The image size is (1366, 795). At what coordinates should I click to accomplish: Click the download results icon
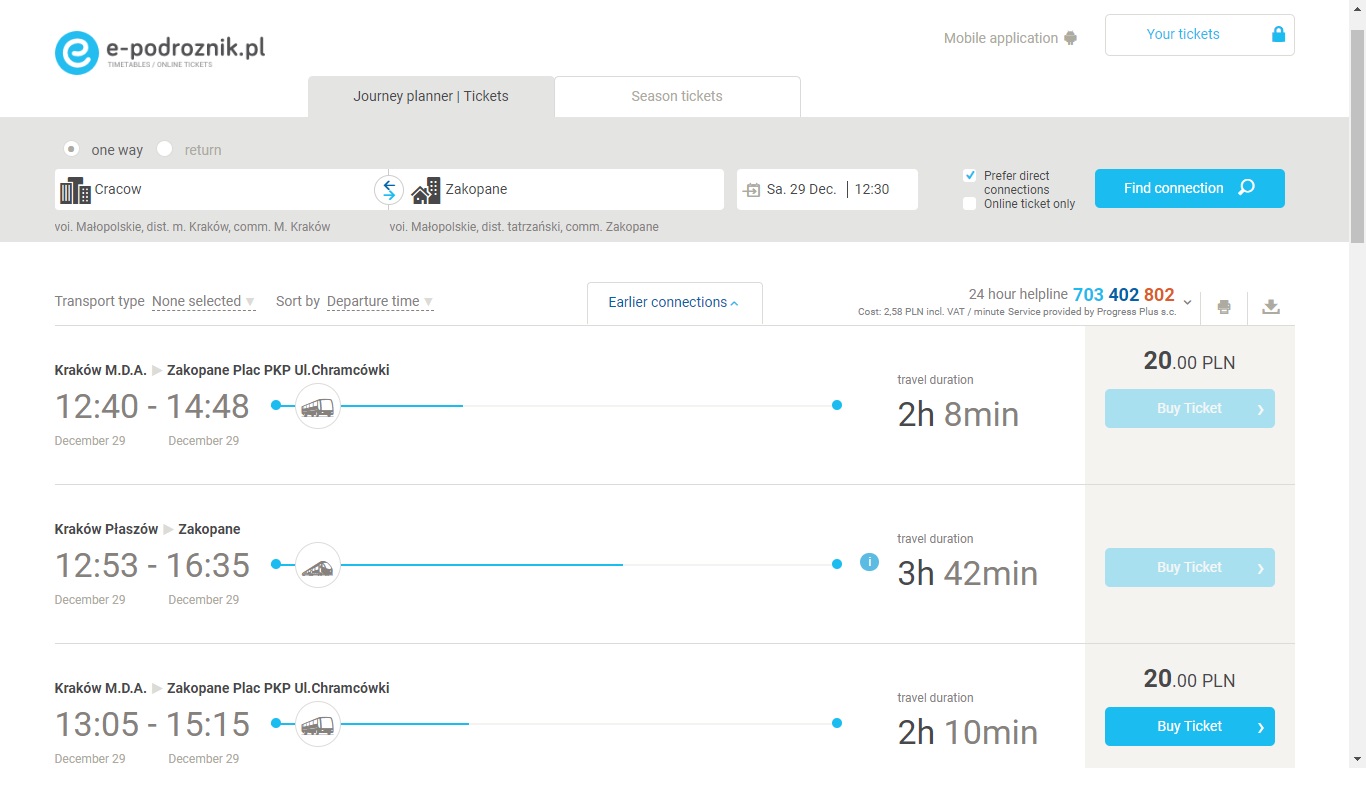click(1271, 307)
